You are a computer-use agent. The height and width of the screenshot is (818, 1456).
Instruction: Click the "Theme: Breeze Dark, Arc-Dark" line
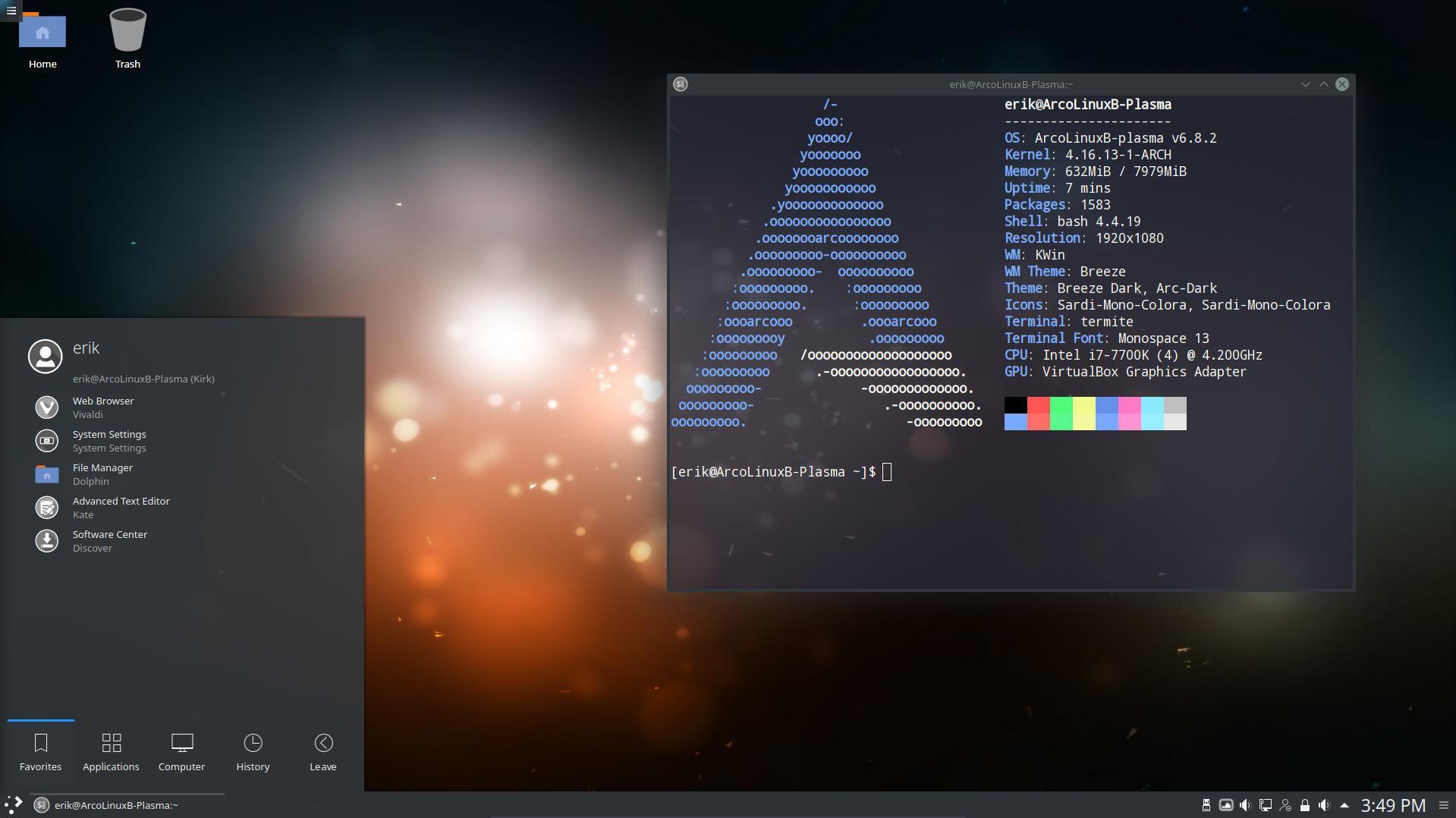[1111, 288]
